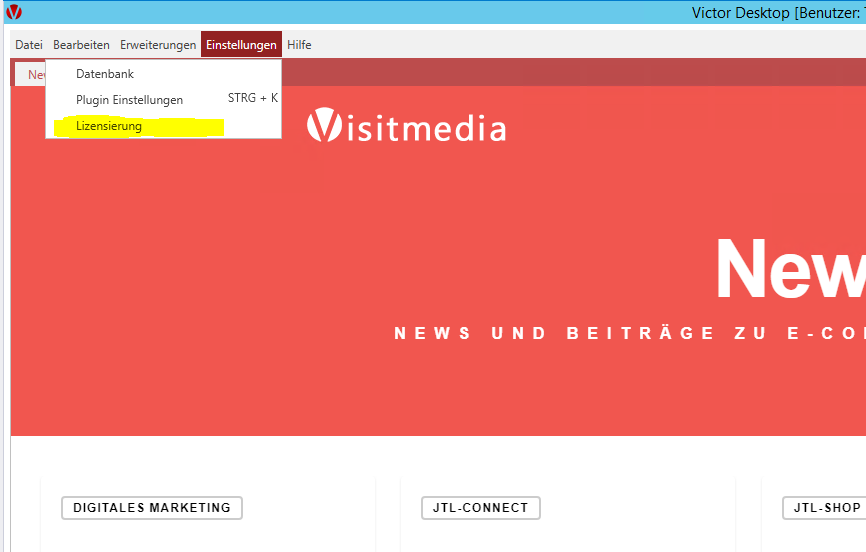
Task: Click the Visitmedia logo
Action: [406, 125]
